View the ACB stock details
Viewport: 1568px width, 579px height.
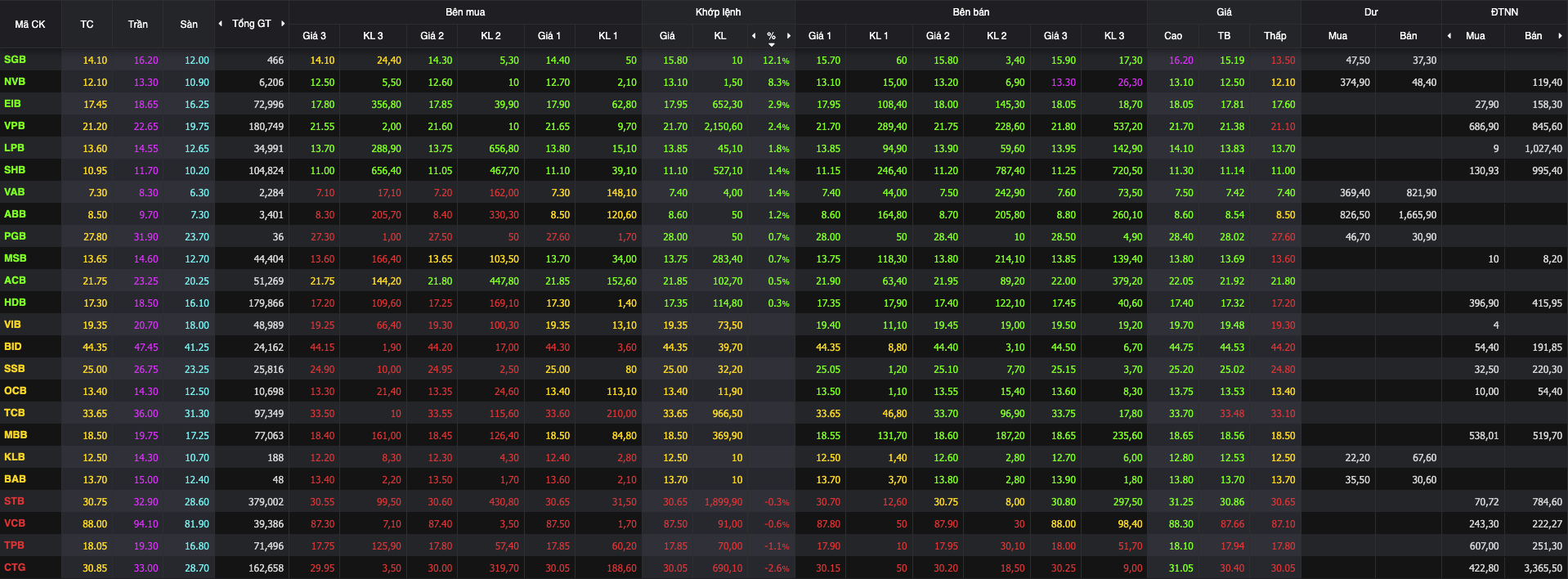(15, 281)
